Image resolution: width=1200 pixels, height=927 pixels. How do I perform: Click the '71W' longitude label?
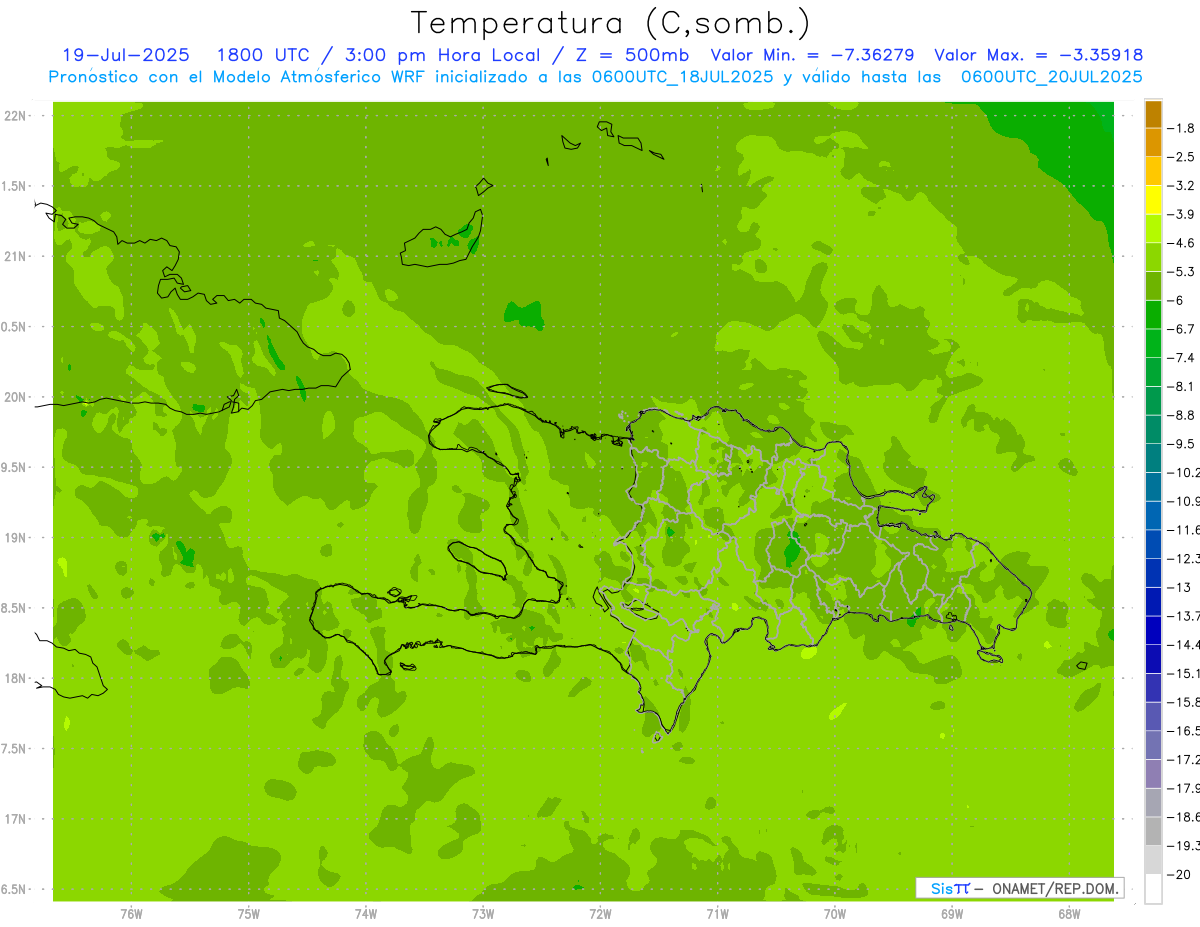[717, 913]
